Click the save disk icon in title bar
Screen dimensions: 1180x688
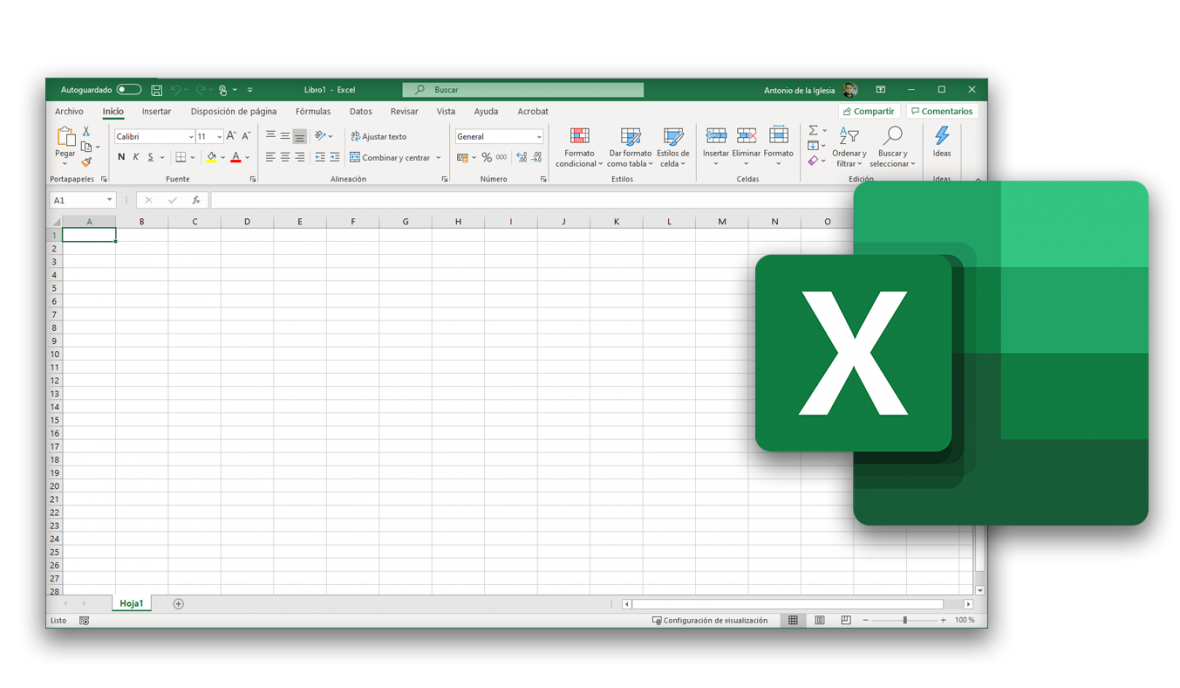(x=157, y=90)
